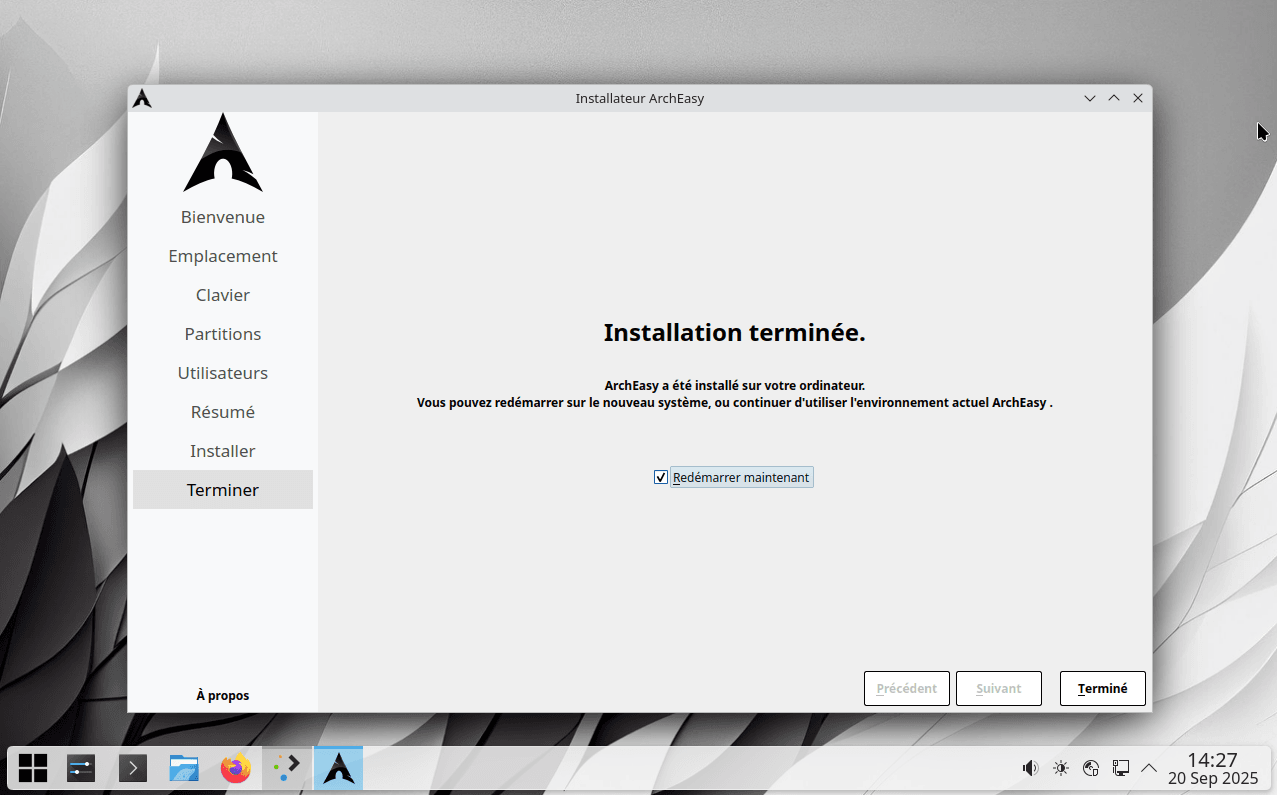Open the Dolphin file manager icon
Image resolution: width=1277 pixels, height=795 pixels.
pos(184,768)
